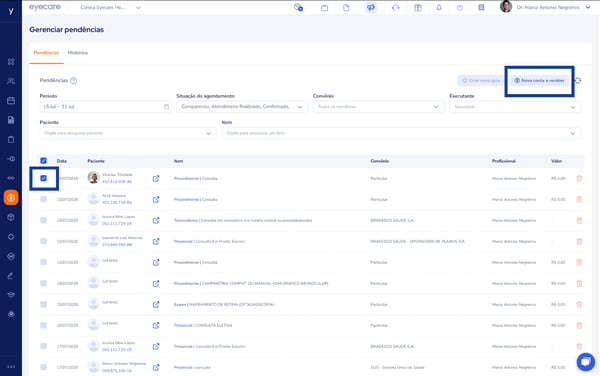The height and width of the screenshot is (376, 600).
Task: Check the SUS convênio row checkbox
Action: (43, 367)
